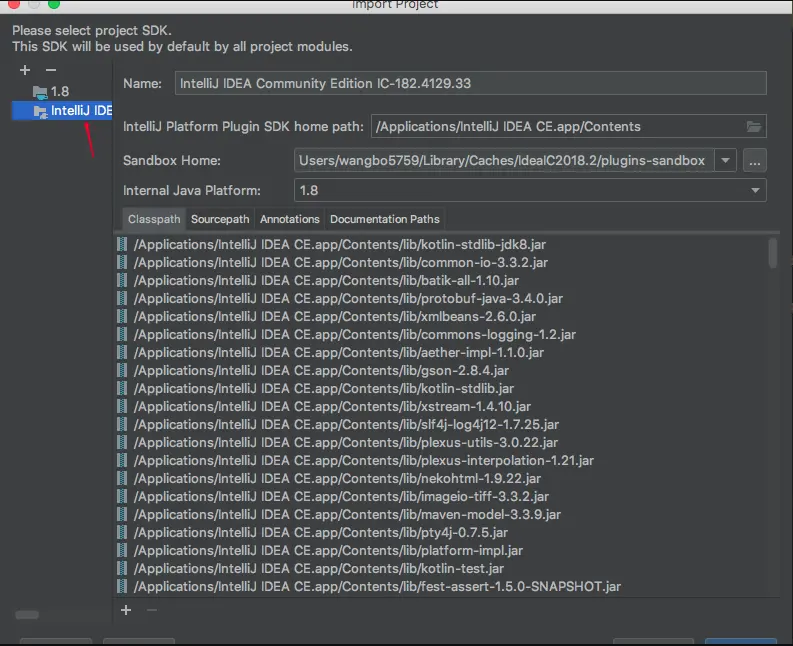The height and width of the screenshot is (646, 793).
Task: Click jar icon beside maven-model-3.3.9.jar
Action: (x=122, y=514)
